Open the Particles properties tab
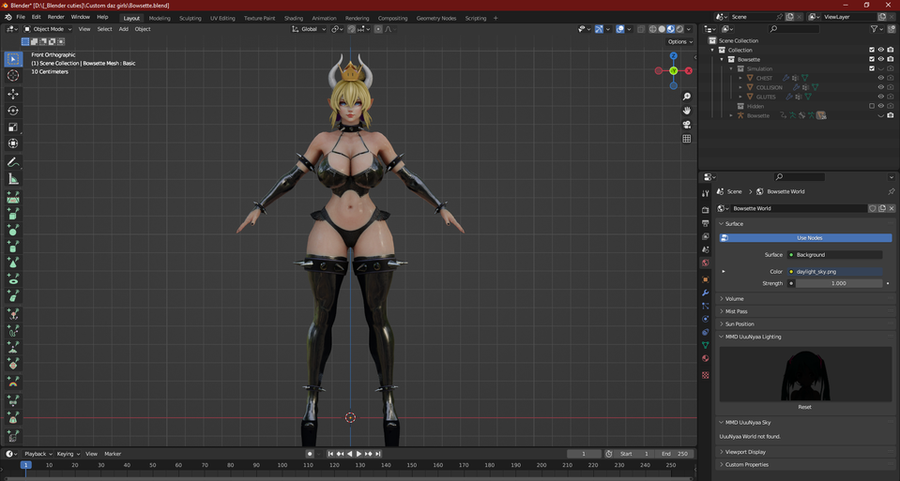The height and width of the screenshot is (481, 900). [705, 306]
